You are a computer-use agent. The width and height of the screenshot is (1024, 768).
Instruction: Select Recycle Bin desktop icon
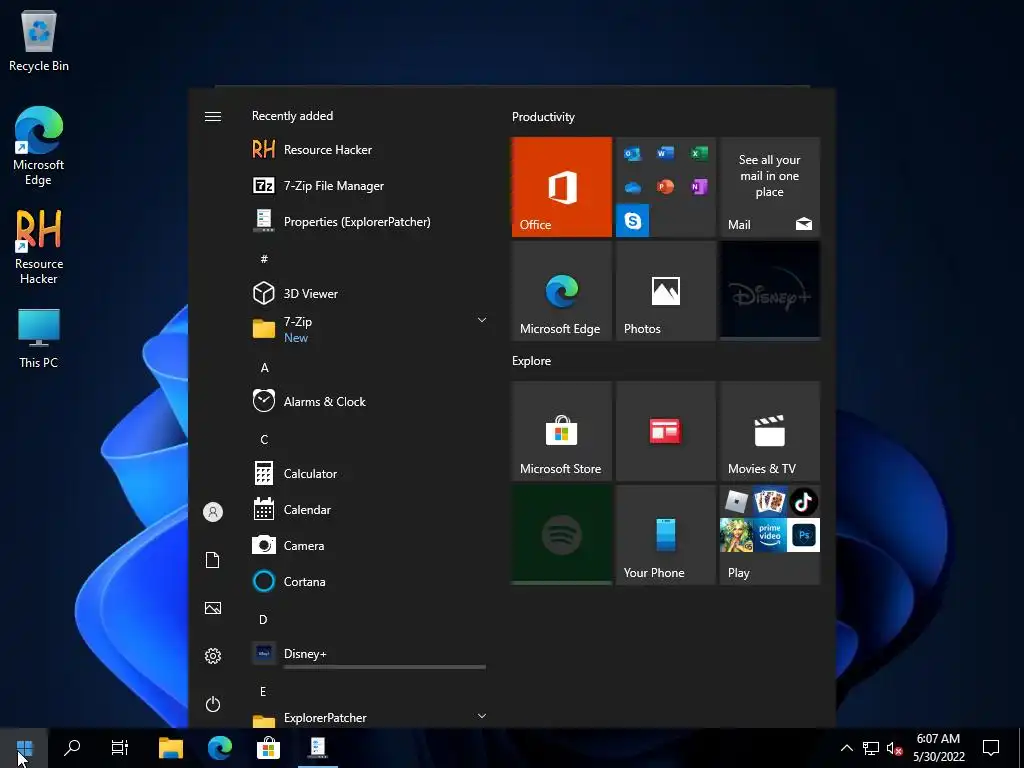tap(39, 41)
